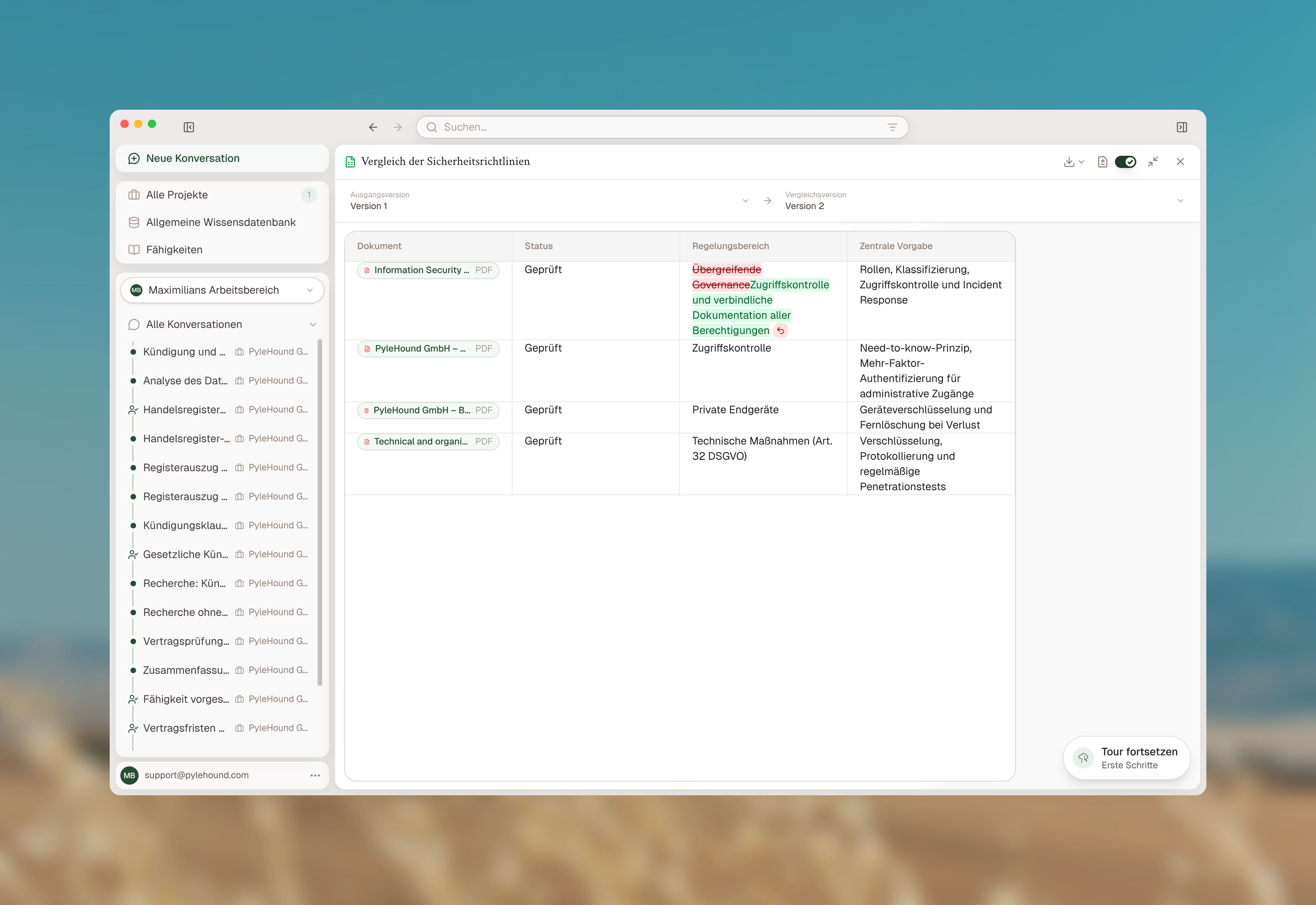The height and width of the screenshot is (905, 1316).
Task: Open Alle Projekte
Action: 222,194
